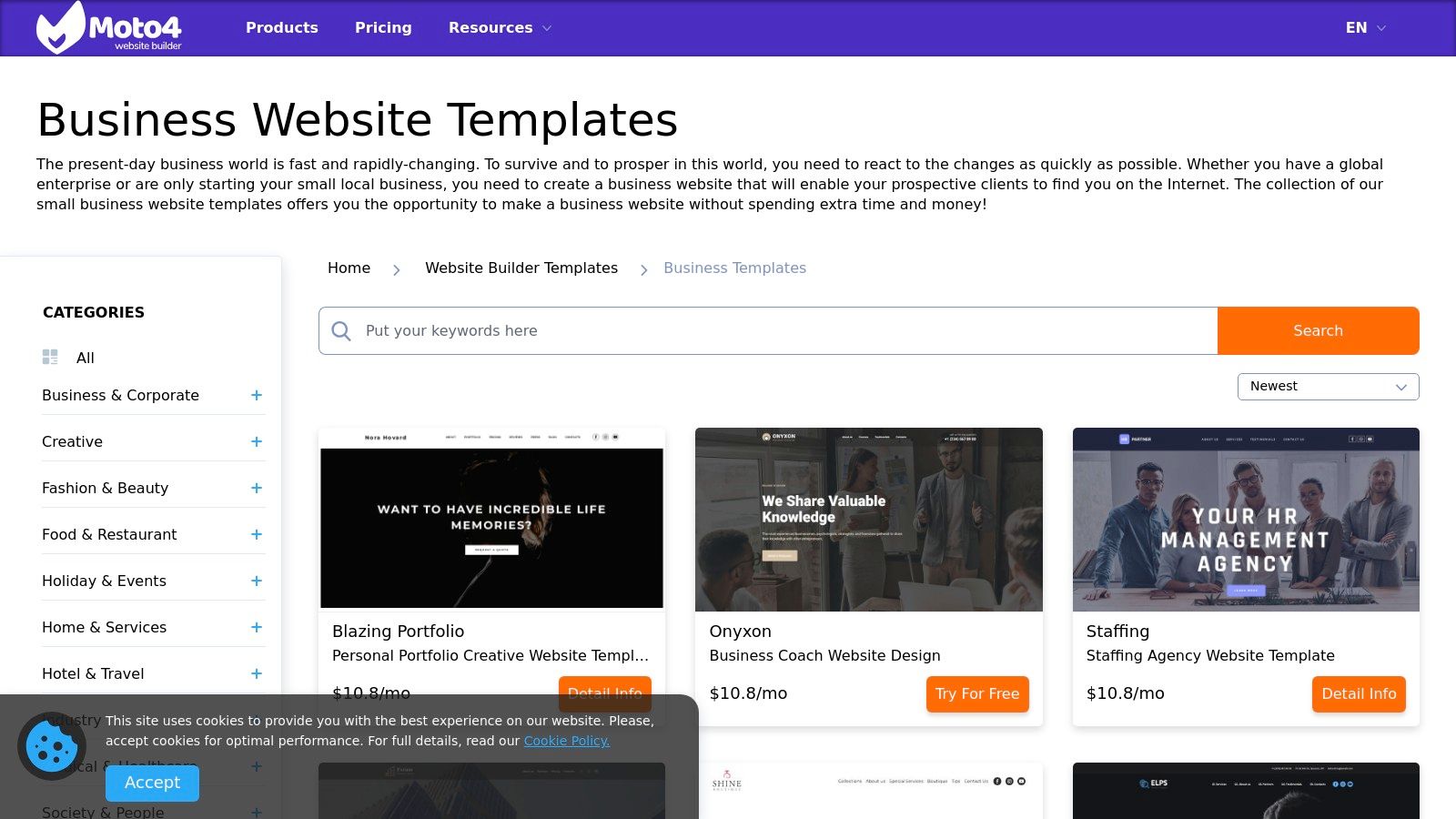
Task: Expand Food & Restaurant category plus
Action: pos(257,534)
